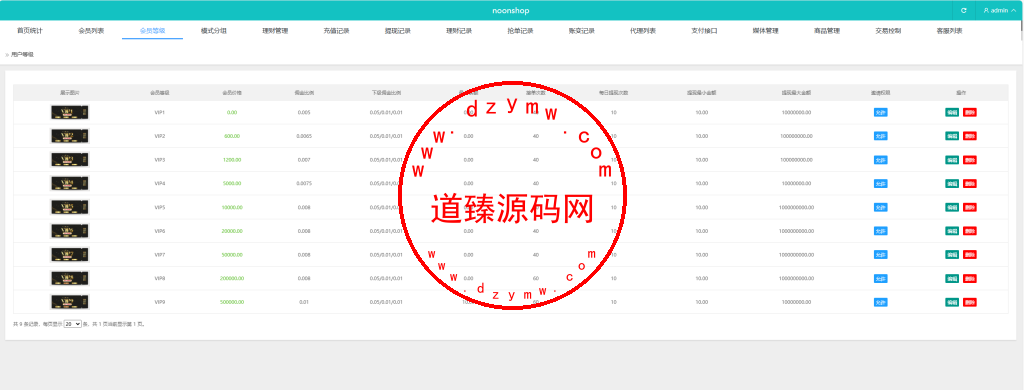The width and height of the screenshot is (1024, 390).
Task: Open the 提现记录 nav tab
Action: tap(398, 31)
